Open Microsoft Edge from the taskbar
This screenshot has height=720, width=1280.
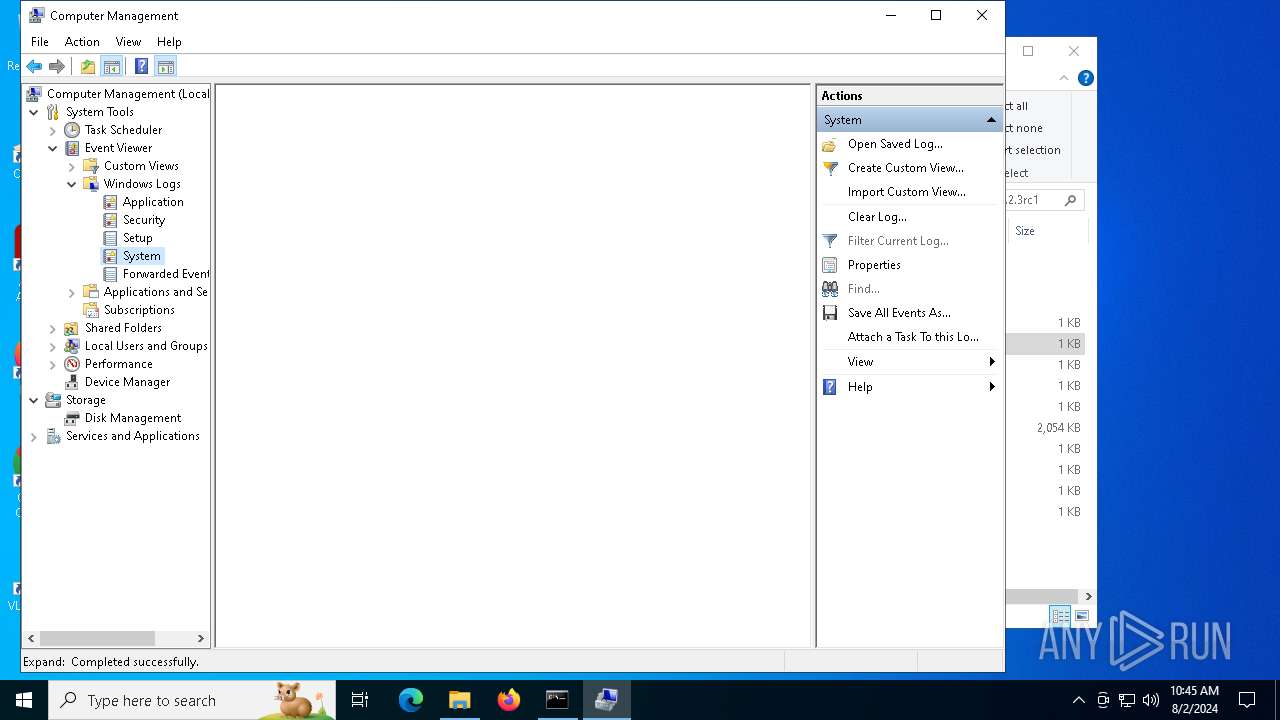click(411, 700)
